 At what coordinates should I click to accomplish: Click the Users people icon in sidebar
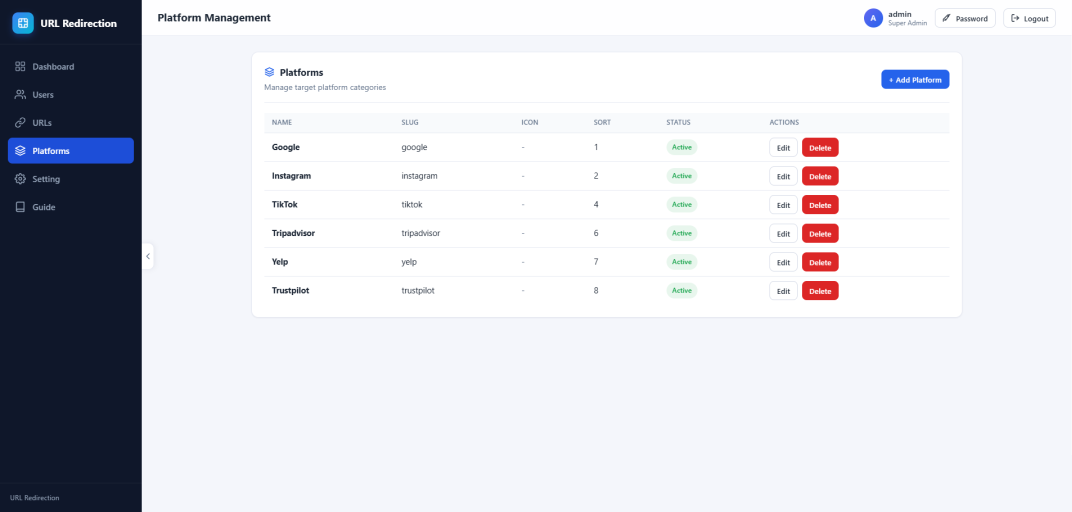[x=21, y=95]
